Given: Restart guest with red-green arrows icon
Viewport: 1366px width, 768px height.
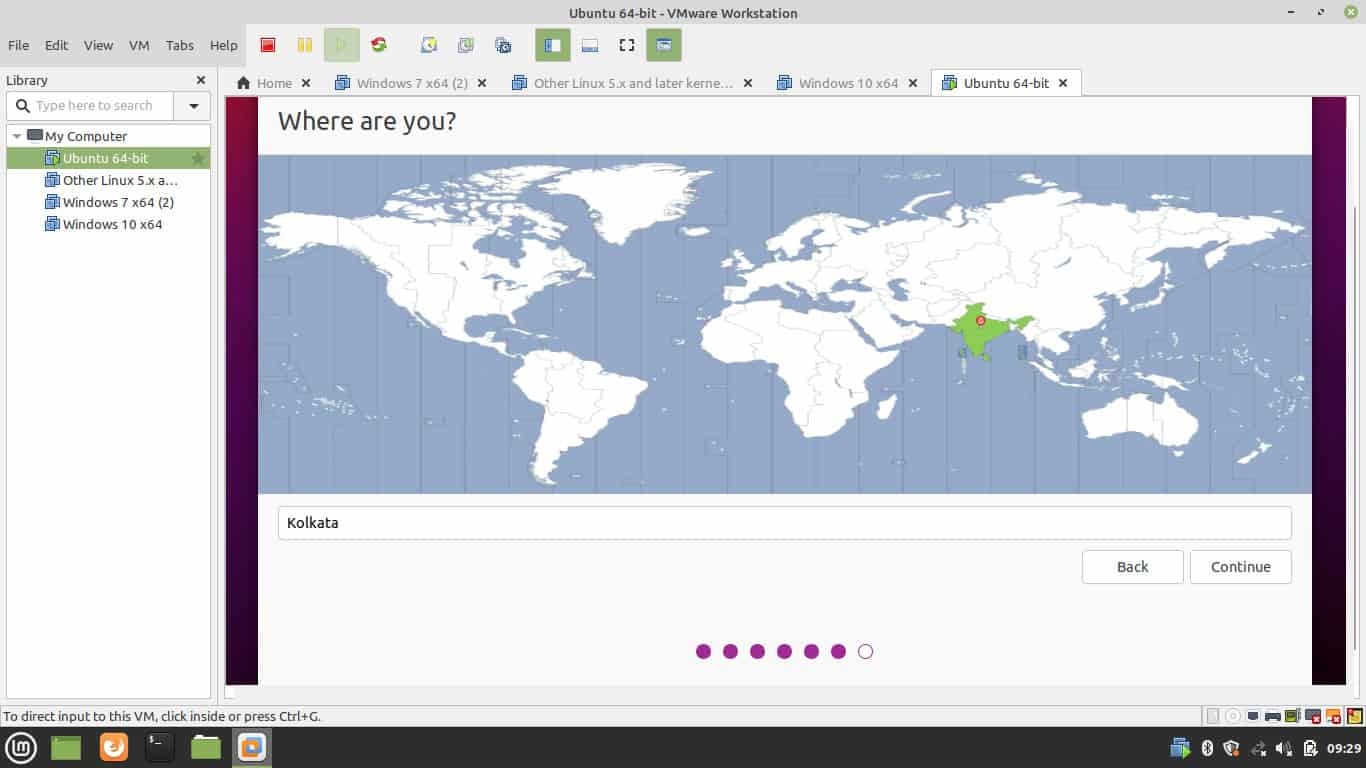Looking at the screenshot, I should click(x=379, y=45).
